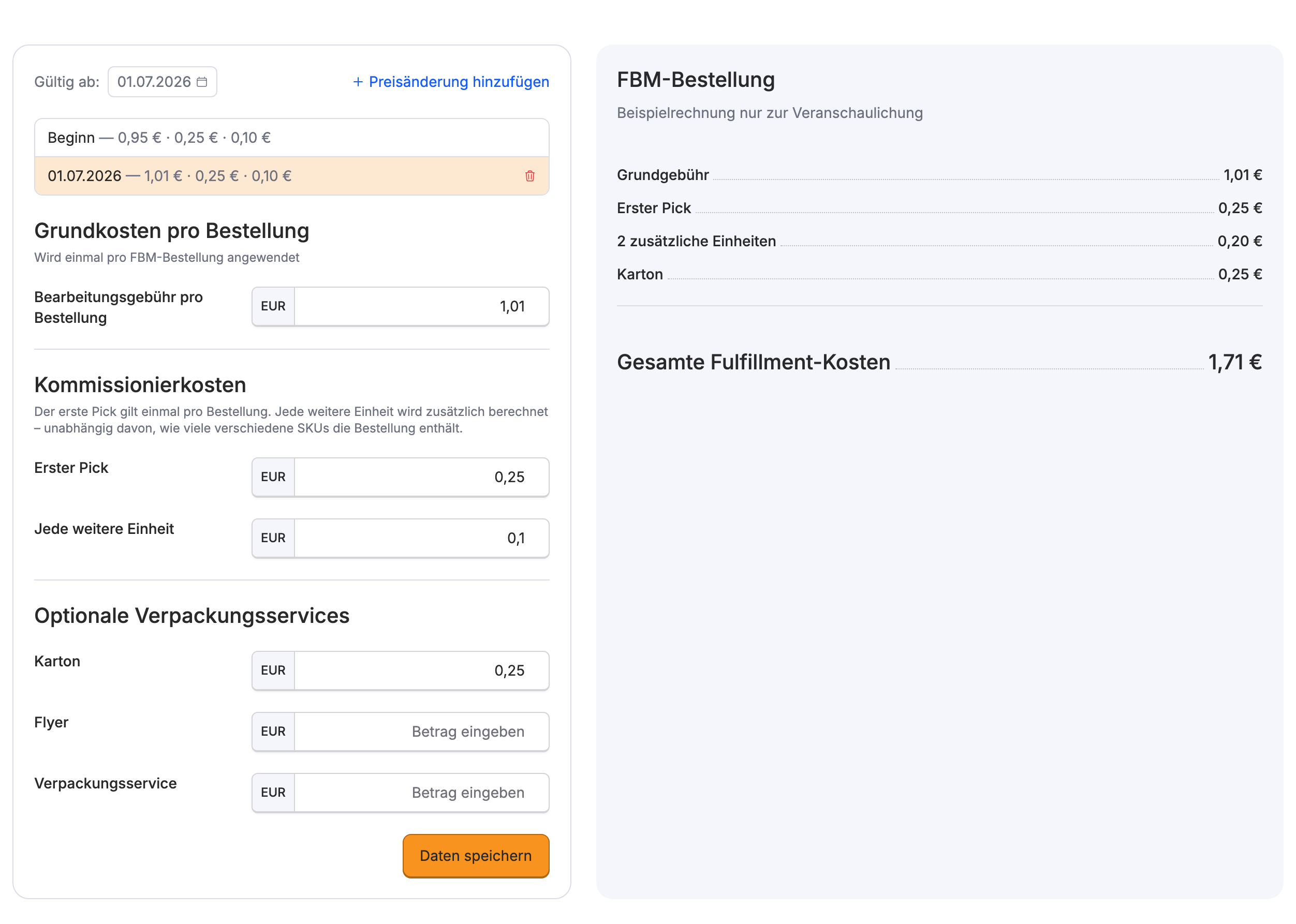Image resolution: width=1296 pixels, height=924 pixels.
Task: Focus the Karton amount field
Action: click(421, 670)
